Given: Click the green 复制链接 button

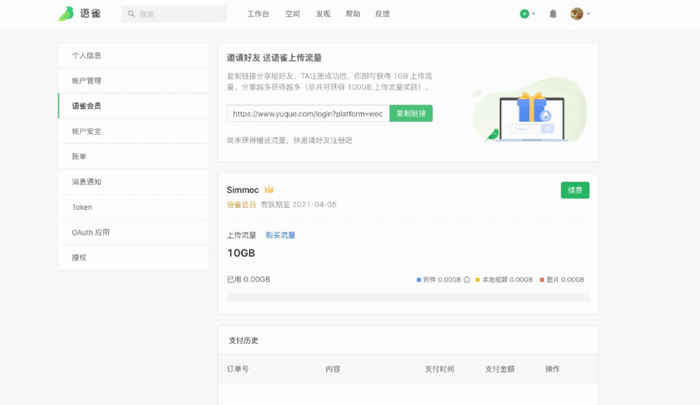Looking at the screenshot, I should tap(411, 113).
